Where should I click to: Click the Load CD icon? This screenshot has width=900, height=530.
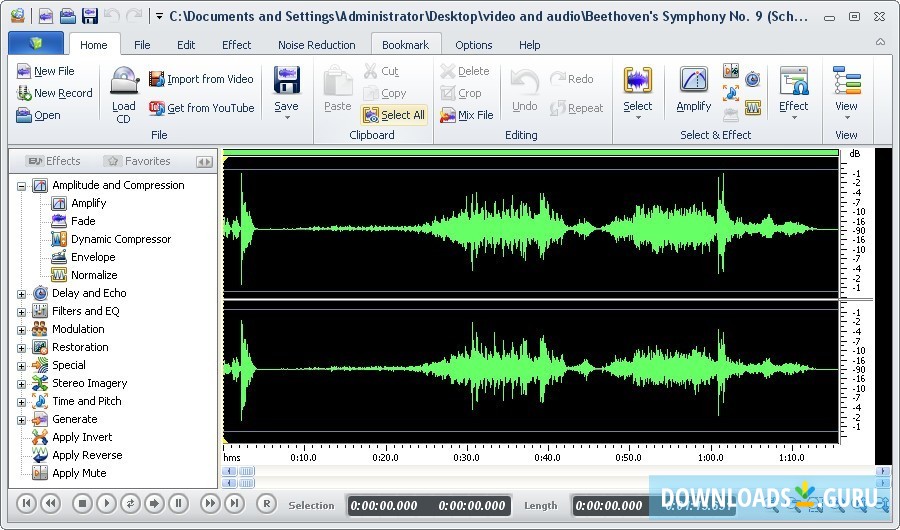124,82
